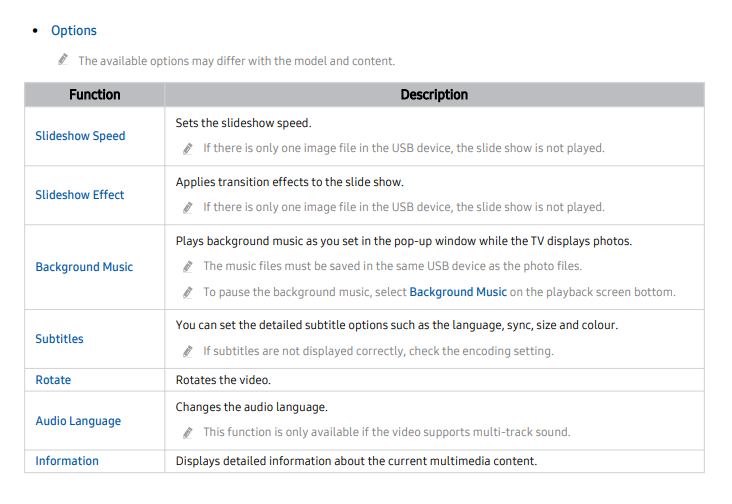Click the Information function link
This screenshot has height=504, width=732.
point(67,461)
